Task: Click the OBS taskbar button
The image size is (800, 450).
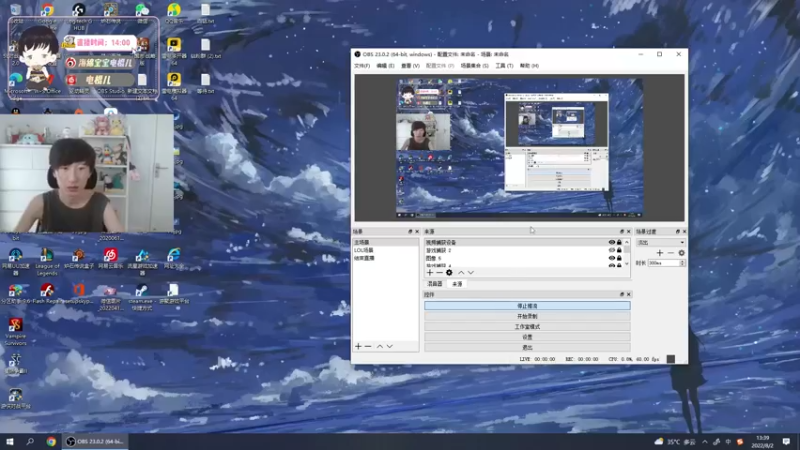Action: point(95,441)
